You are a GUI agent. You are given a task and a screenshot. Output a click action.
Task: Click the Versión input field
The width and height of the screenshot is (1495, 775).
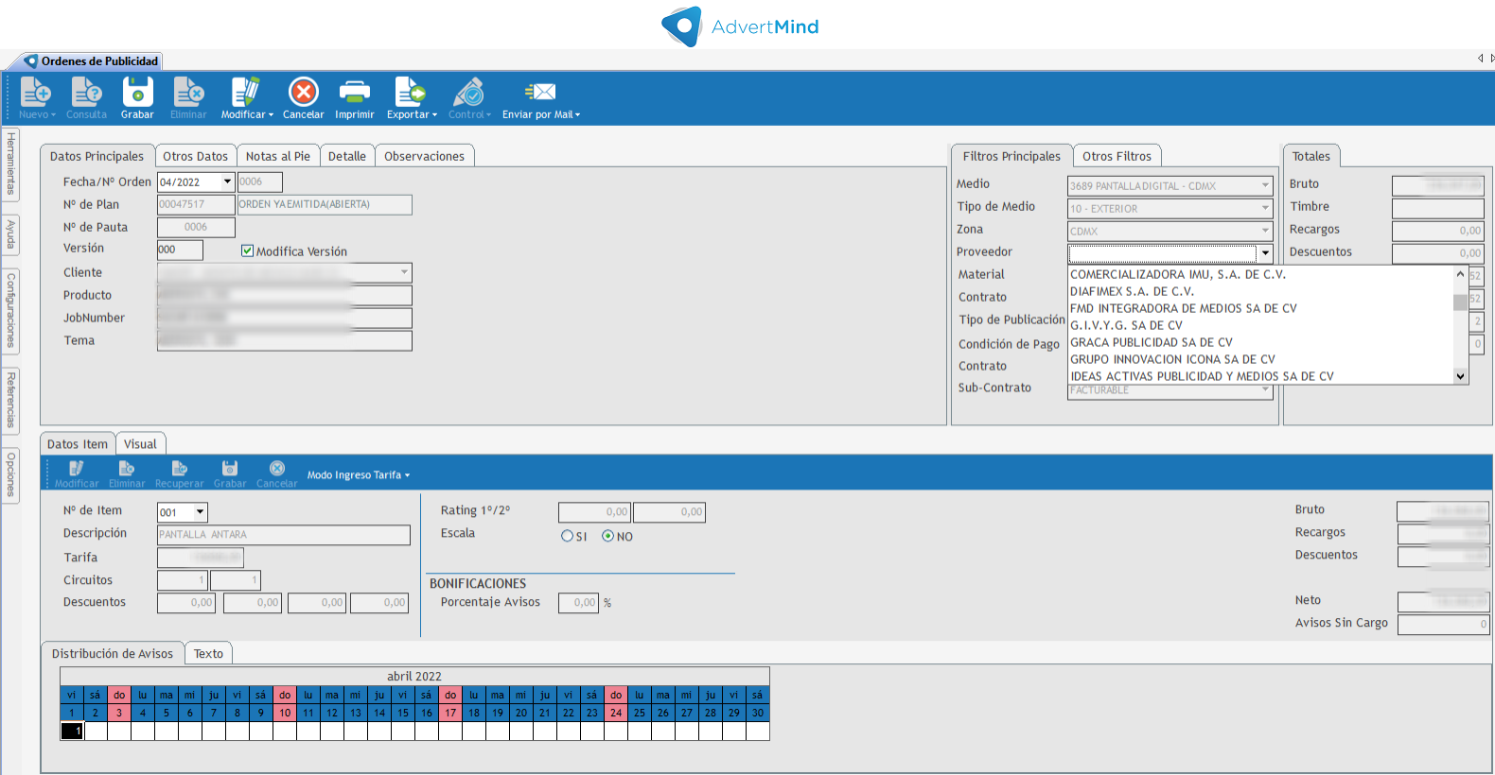click(x=180, y=250)
